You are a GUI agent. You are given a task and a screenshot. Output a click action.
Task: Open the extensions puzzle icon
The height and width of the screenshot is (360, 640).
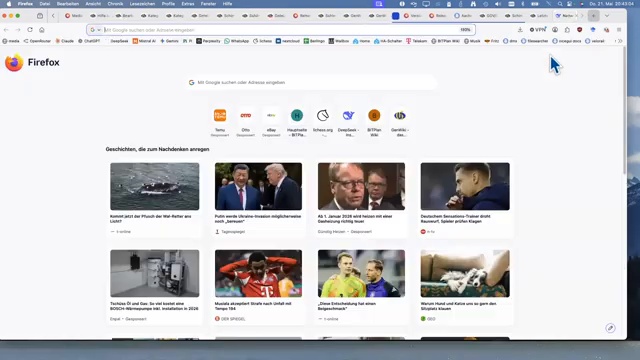click(567, 30)
